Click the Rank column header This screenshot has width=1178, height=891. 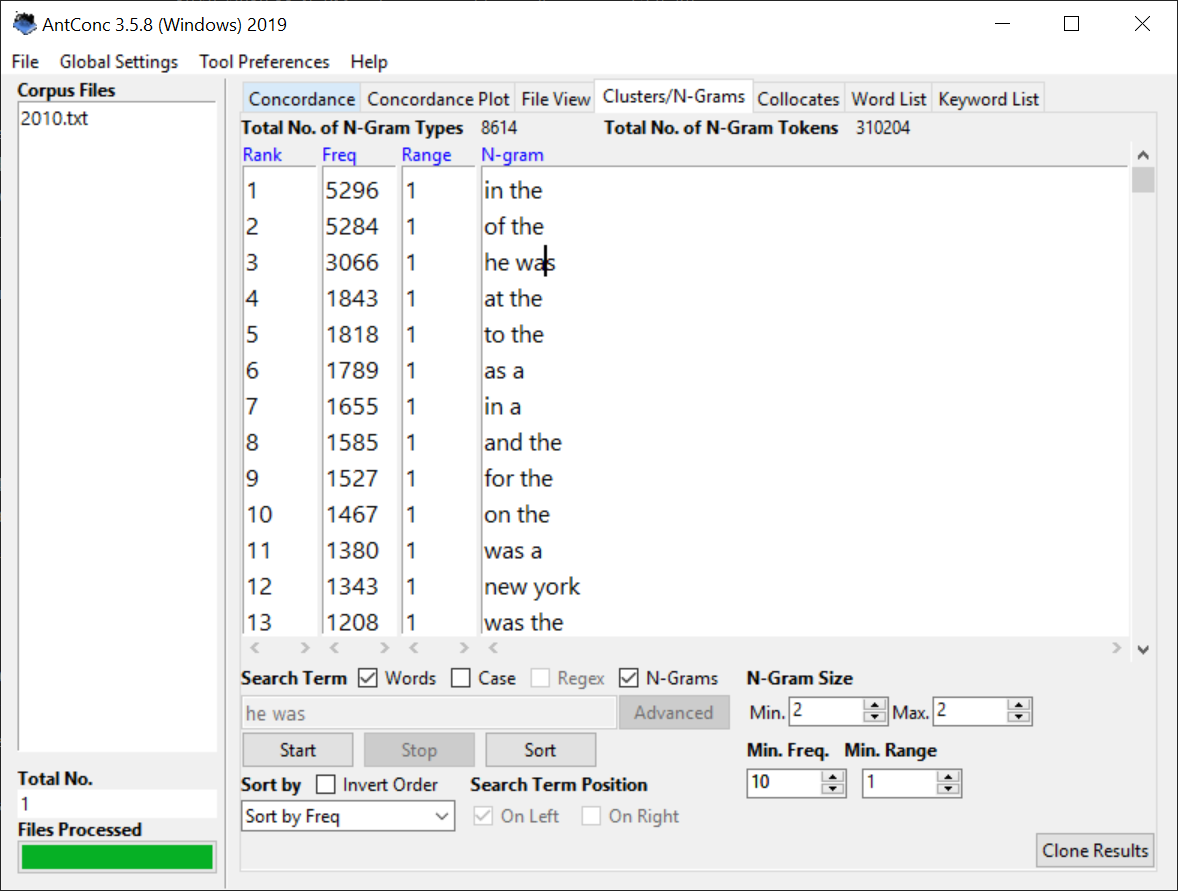pos(262,155)
